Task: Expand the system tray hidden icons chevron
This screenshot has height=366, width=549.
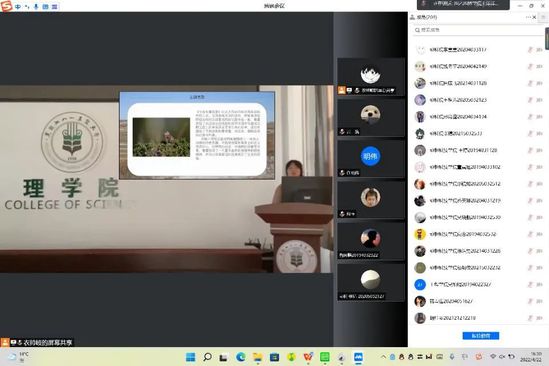Action: click(383, 357)
